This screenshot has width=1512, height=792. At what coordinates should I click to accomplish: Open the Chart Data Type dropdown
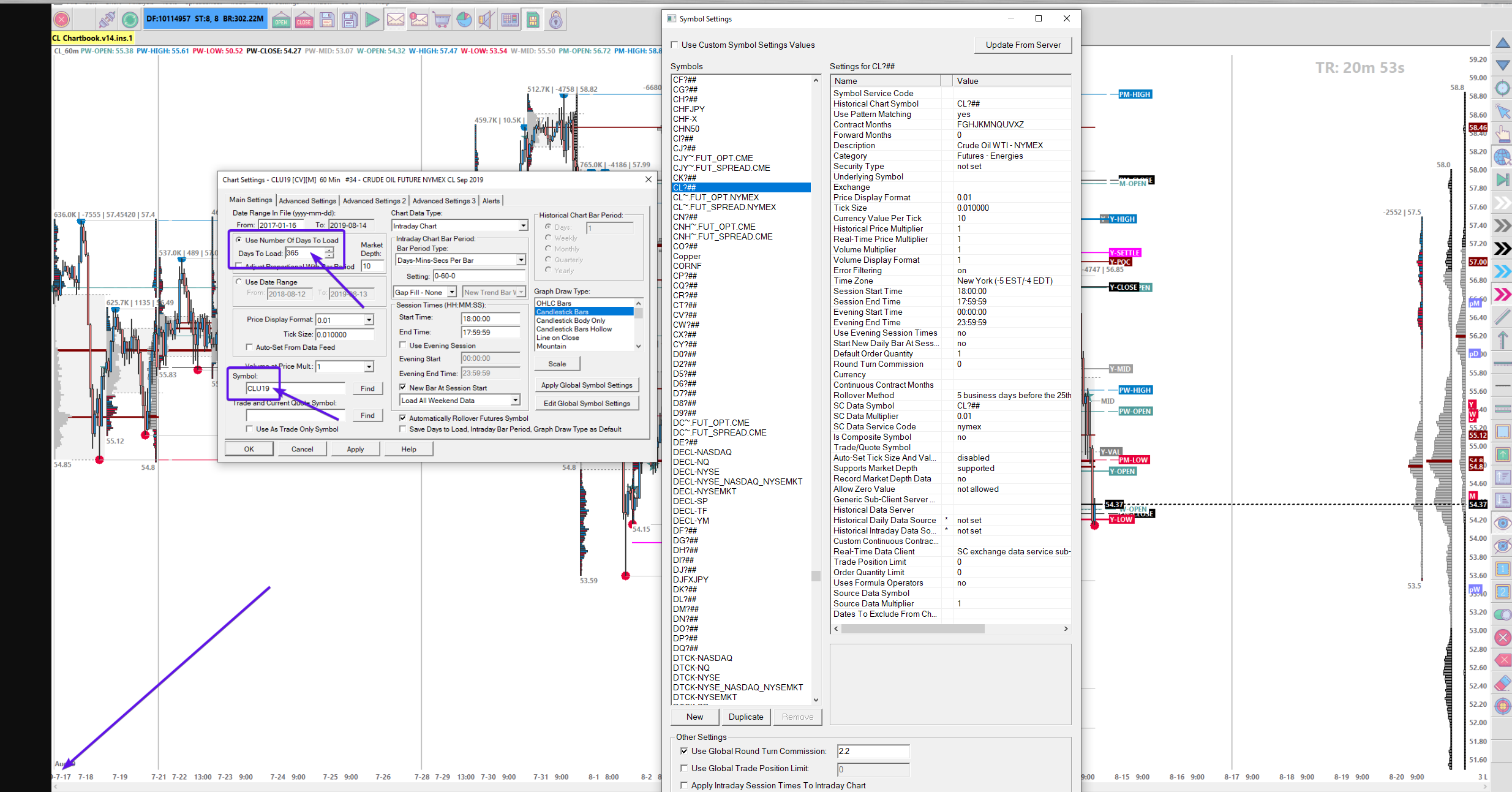click(x=523, y=226)
